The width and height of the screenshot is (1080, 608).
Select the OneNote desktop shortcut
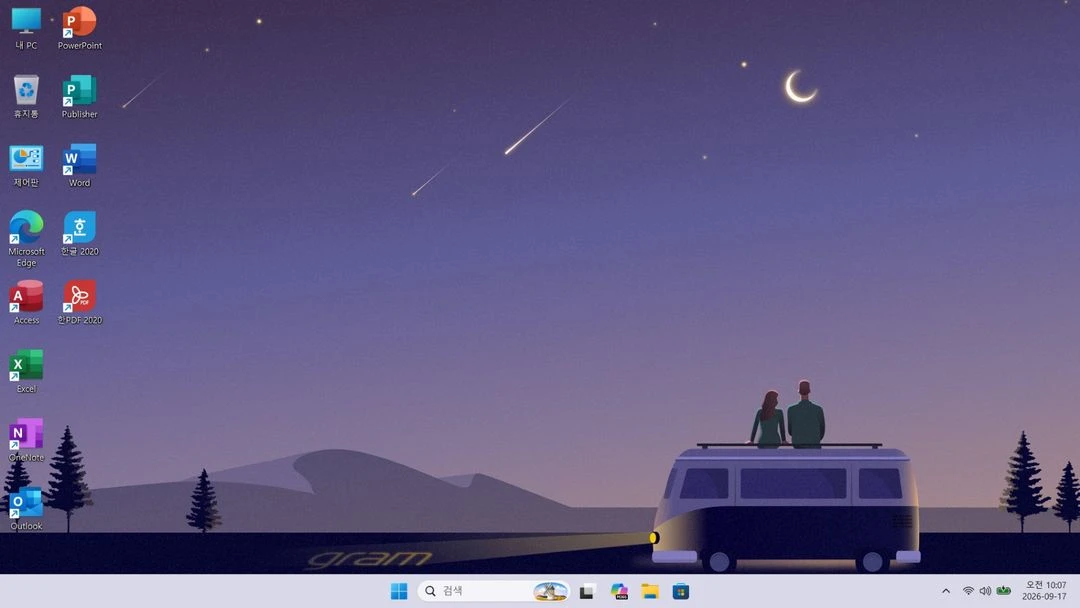click(26, 440)
